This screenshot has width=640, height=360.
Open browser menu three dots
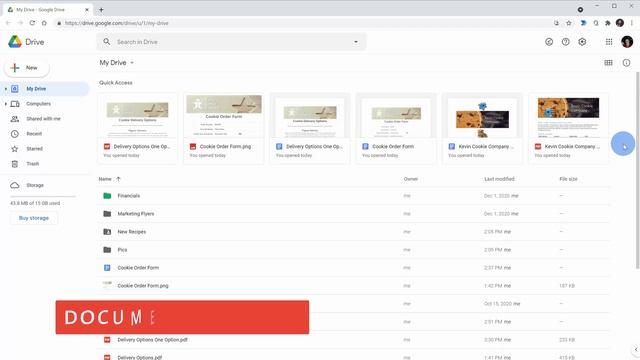click(632, 23)
